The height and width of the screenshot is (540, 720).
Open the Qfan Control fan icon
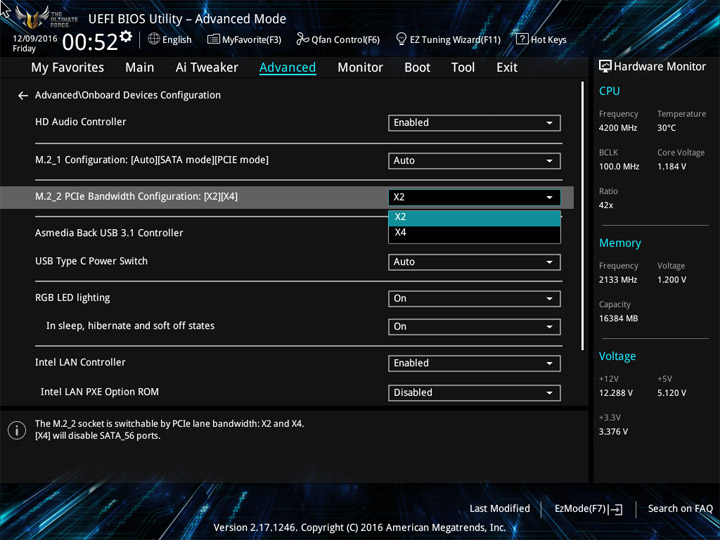302,39
